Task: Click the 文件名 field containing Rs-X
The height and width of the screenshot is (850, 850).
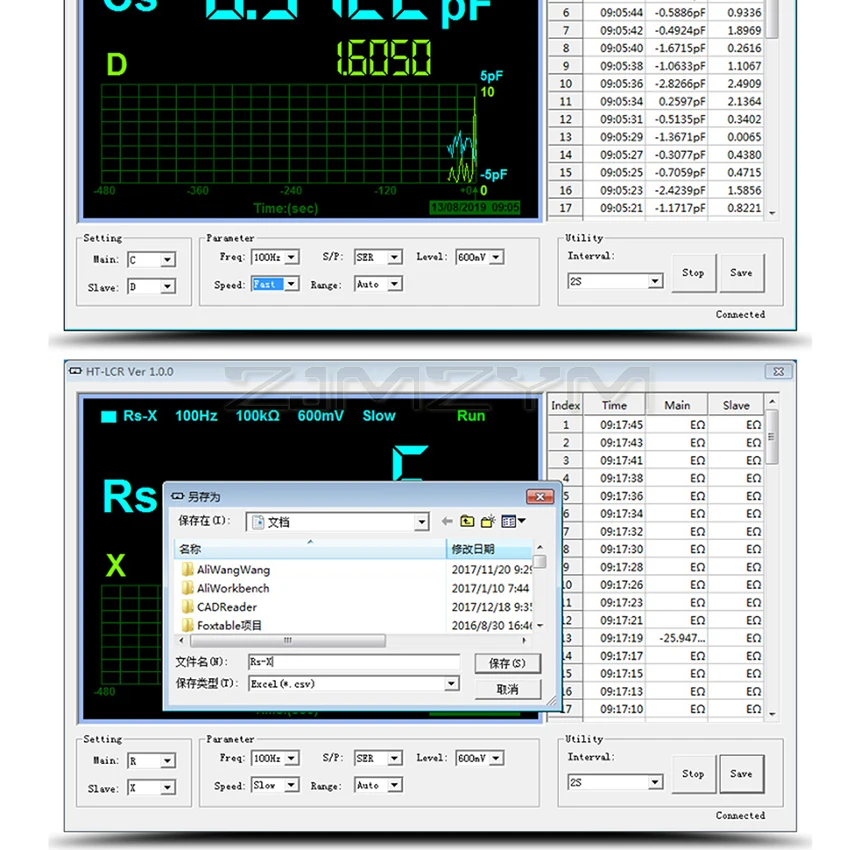Action: tap(353, 662)
